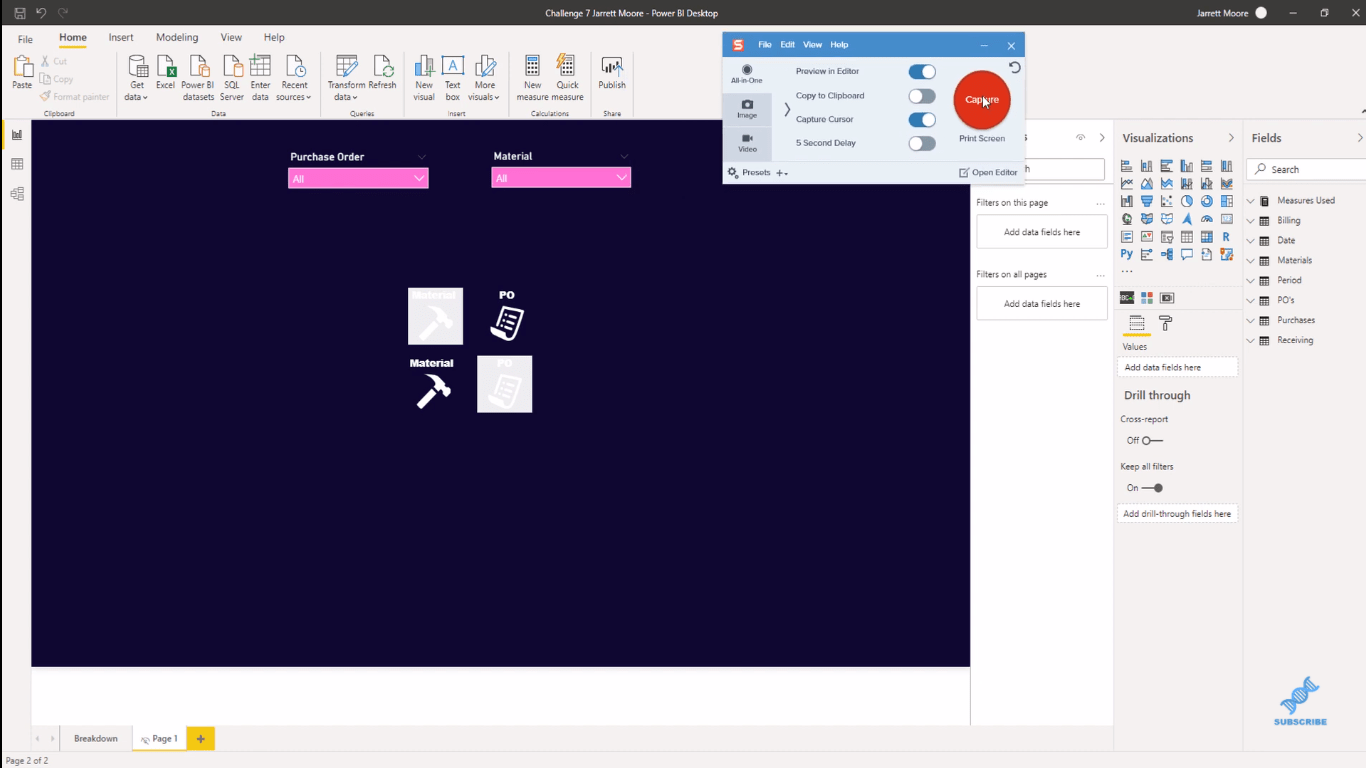Select the Donut chart visual
This screenshot has width=1366, height=768.
(1207, 202)
